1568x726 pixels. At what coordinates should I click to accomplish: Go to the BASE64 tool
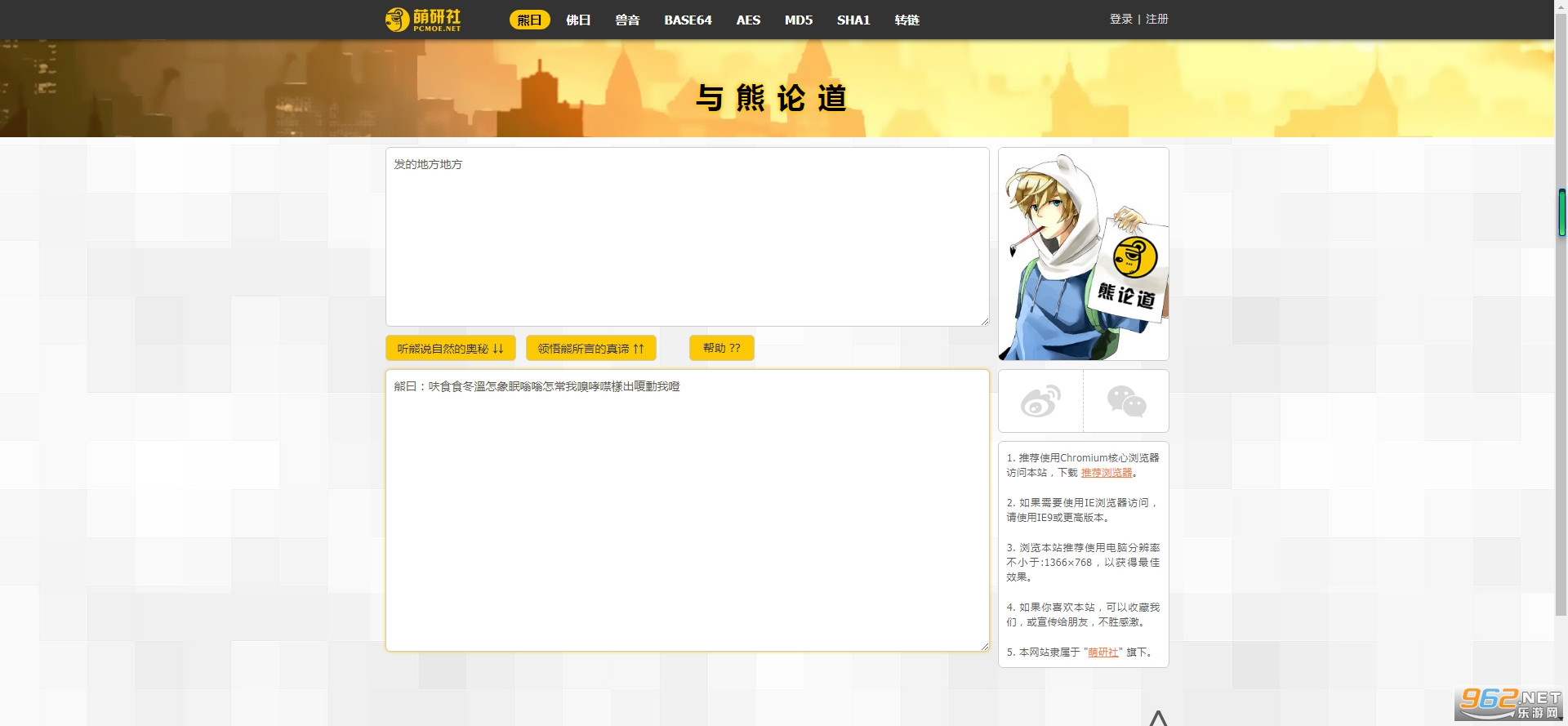pos(688,20)
